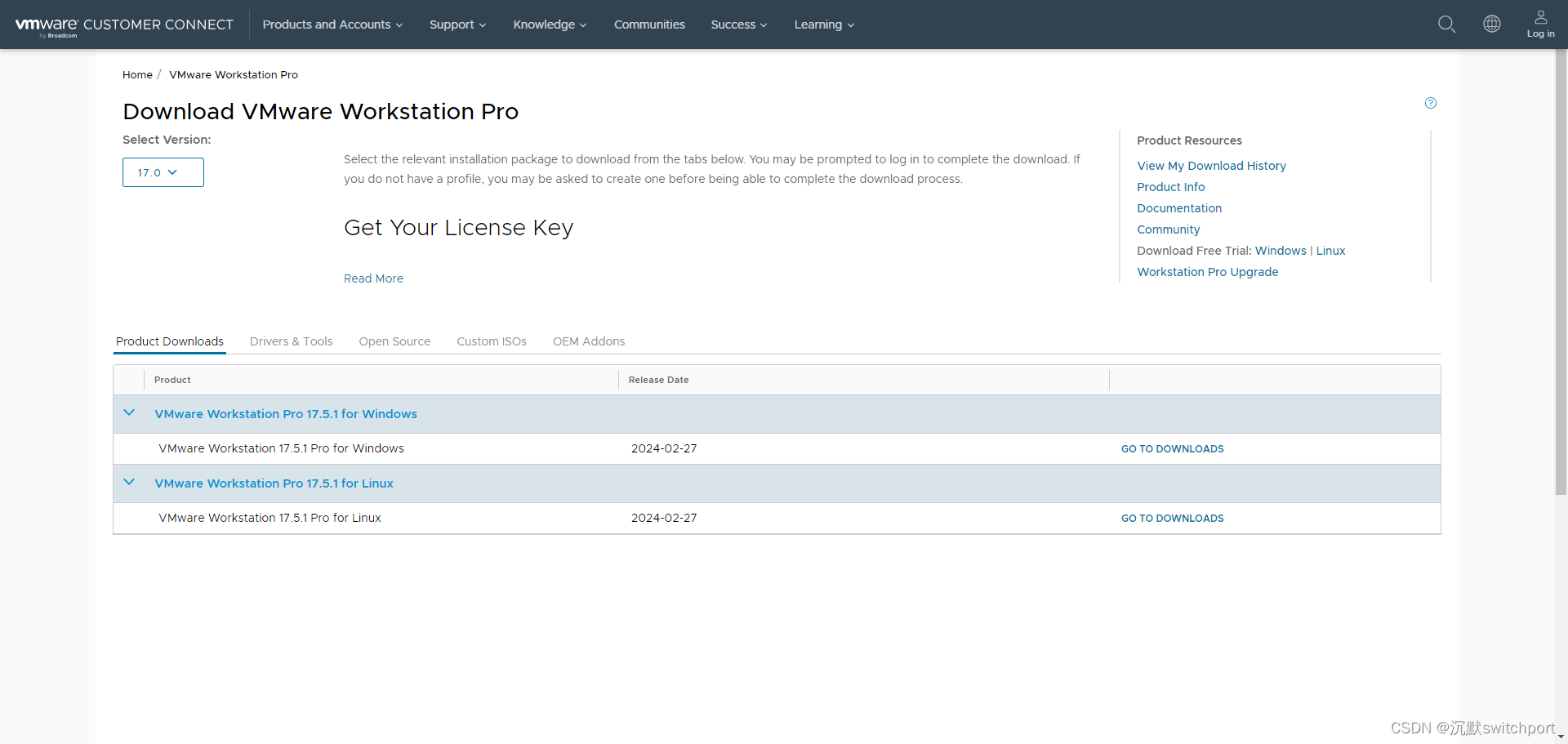Click the help question mark icon

coord(1430,103)
